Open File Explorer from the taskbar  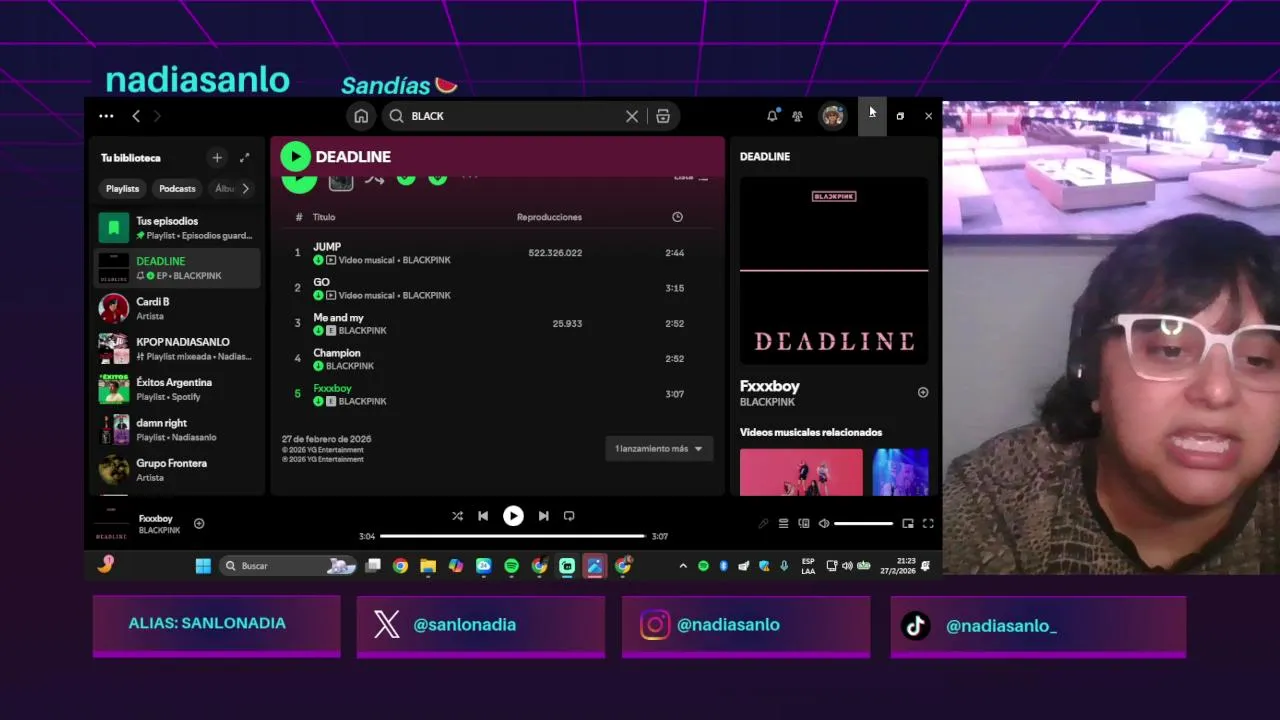pos(428,566)
